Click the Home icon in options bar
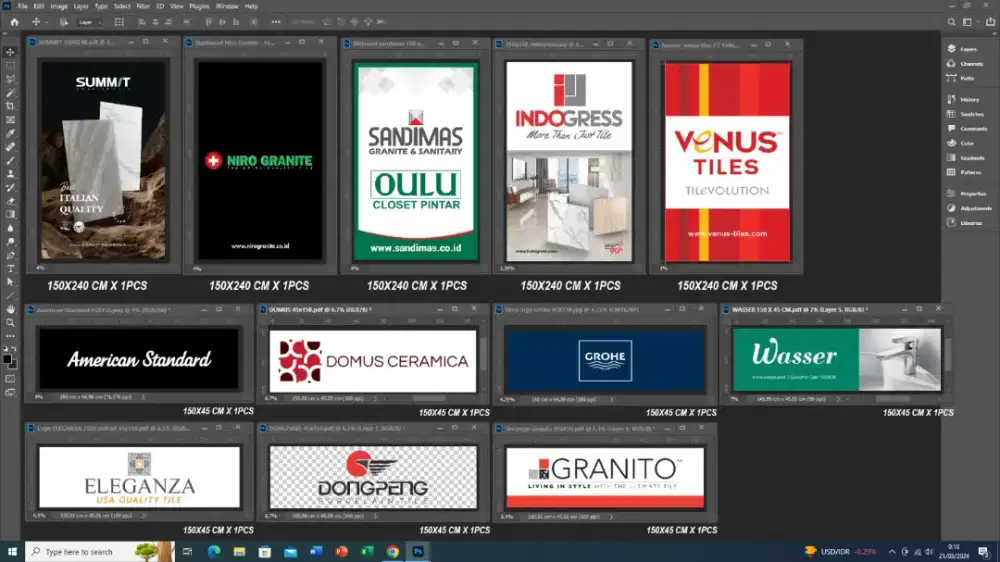Image resolution: width=1000 pixels, height=562 pixels. point(14,22)
